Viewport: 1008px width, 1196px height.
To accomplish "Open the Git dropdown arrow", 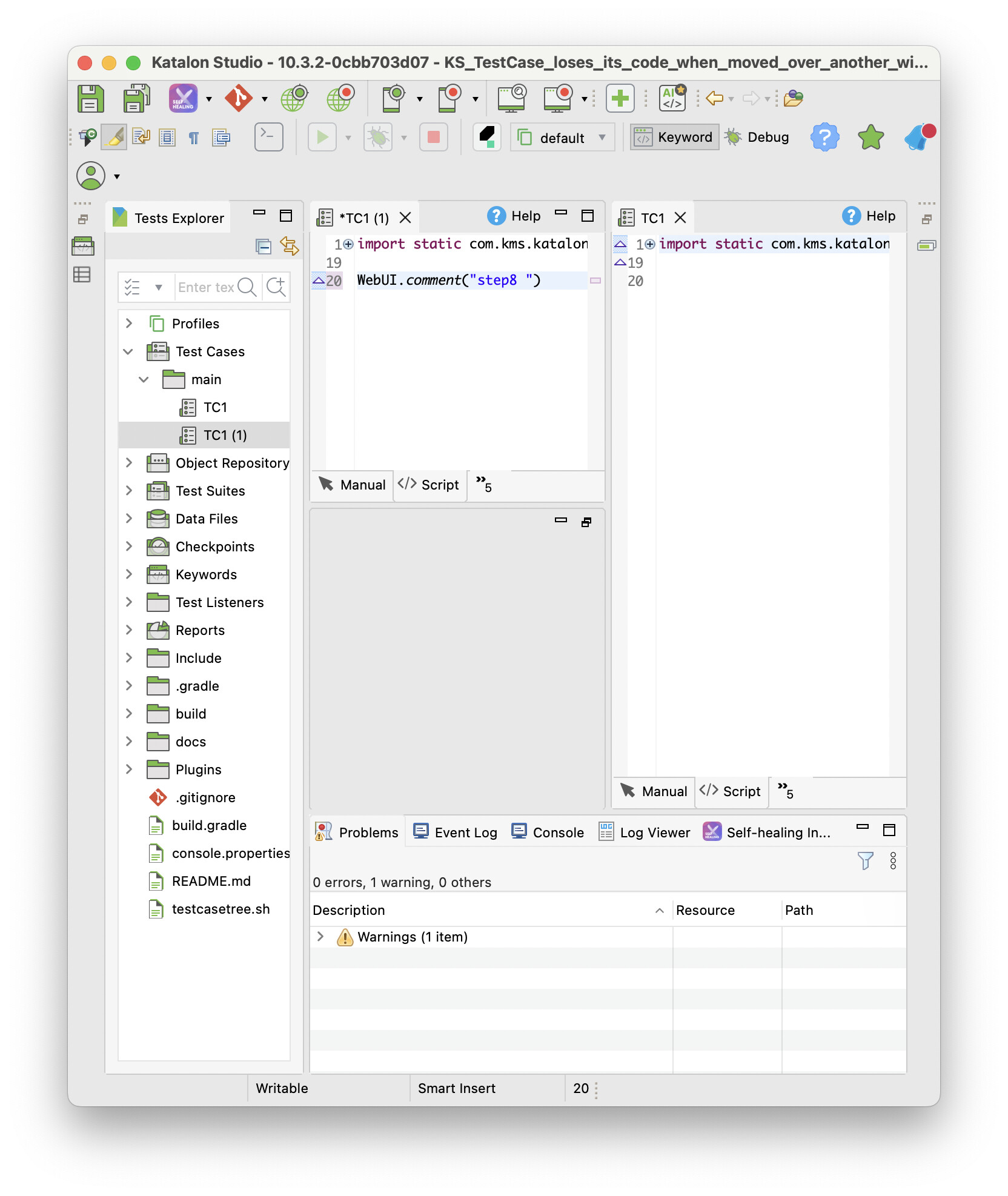I will click(265, 99).
